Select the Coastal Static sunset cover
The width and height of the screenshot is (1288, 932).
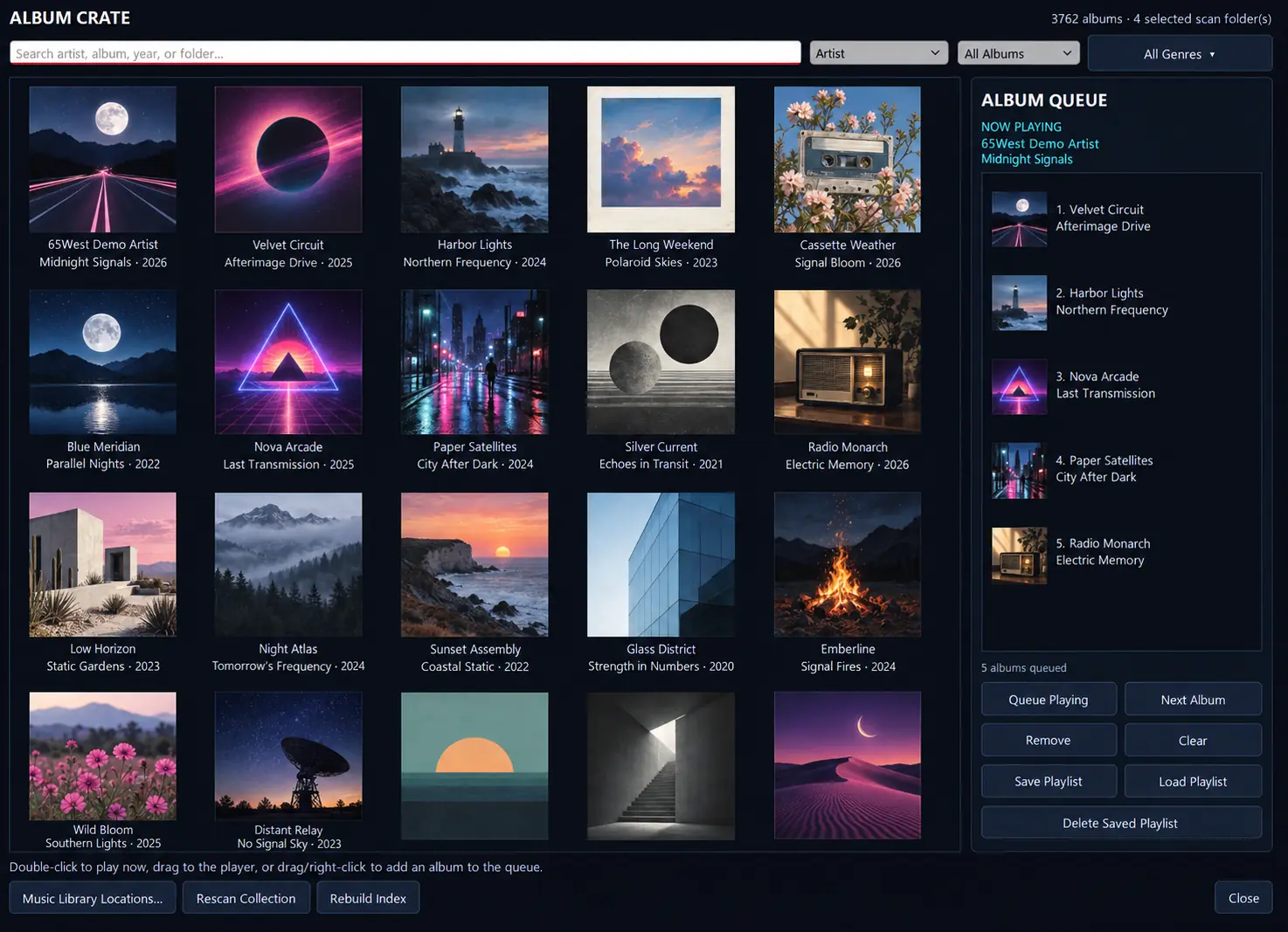coord(474,564)
